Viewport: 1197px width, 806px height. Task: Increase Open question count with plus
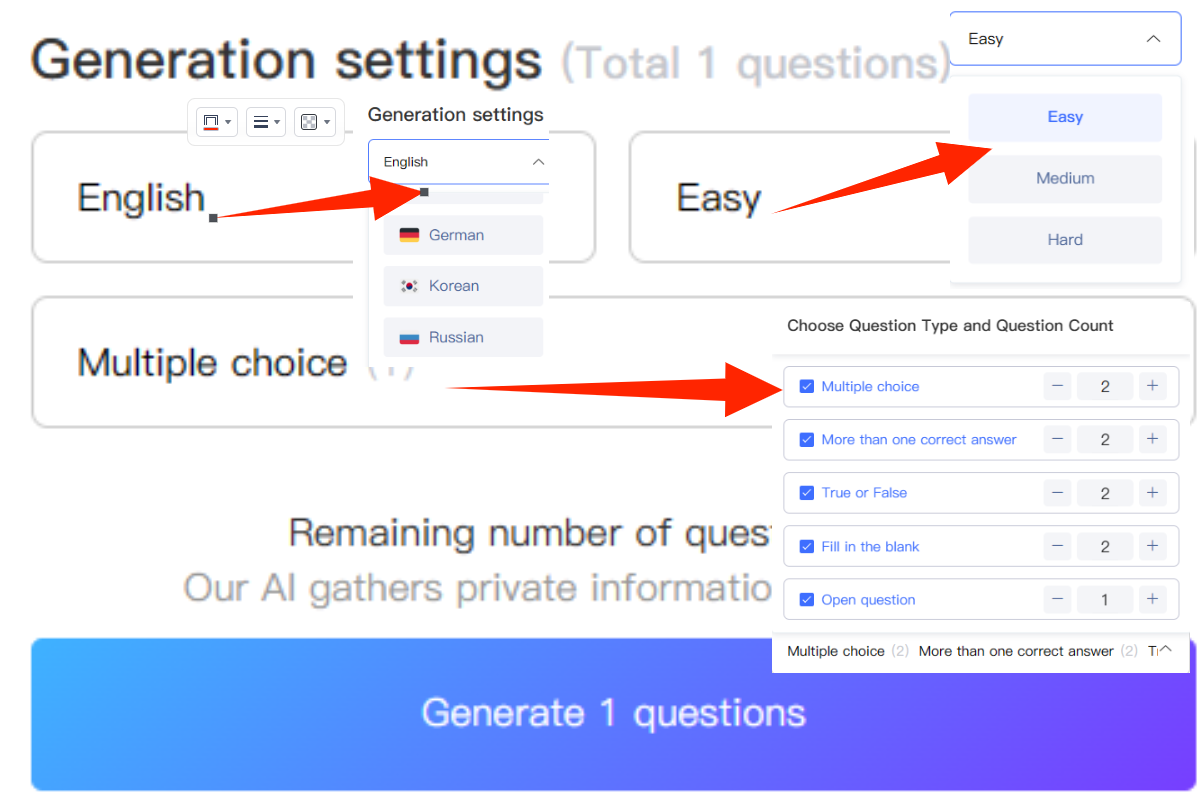tap(1152, 600)
